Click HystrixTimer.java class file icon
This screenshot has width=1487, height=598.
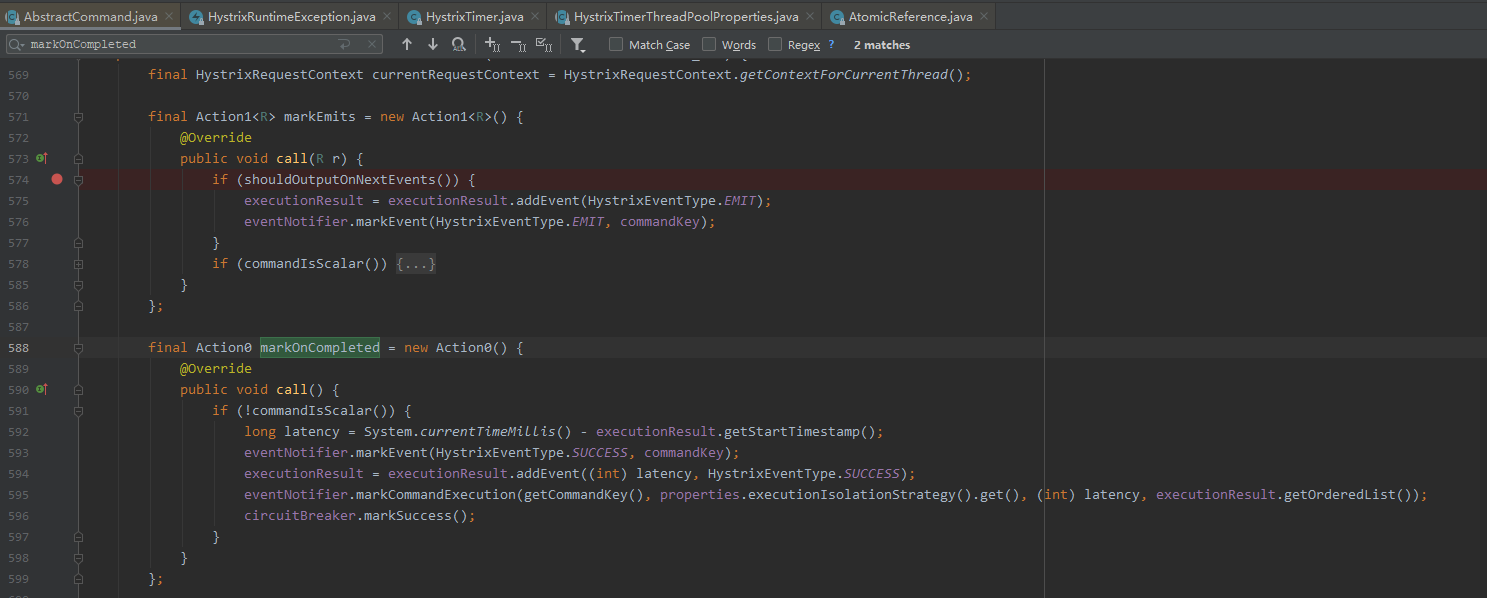tap(413, 17)
